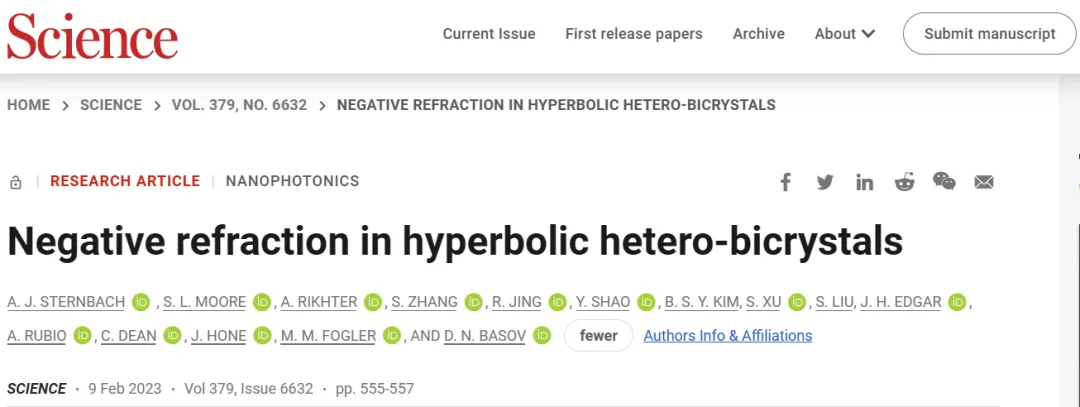Screen dimensions: 1080x407
Task: Share article on LinkedIn
Action: 864,182
